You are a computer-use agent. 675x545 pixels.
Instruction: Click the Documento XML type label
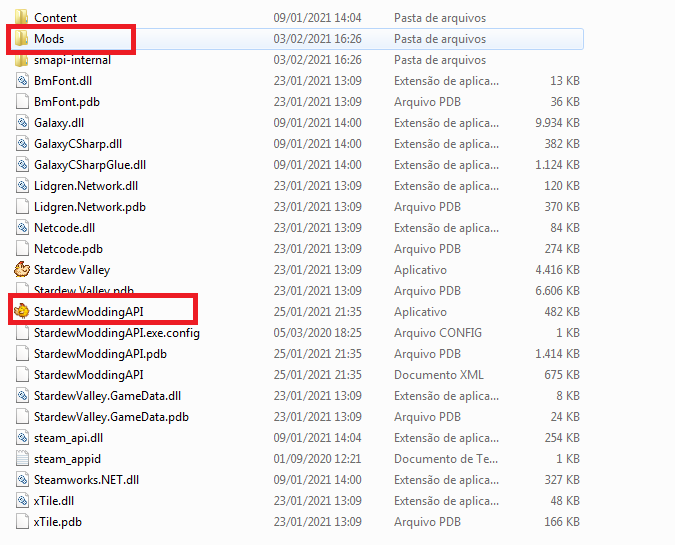(439, 375)
